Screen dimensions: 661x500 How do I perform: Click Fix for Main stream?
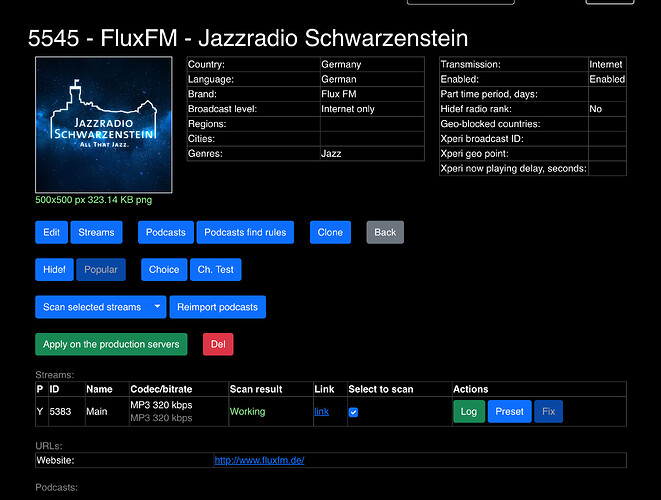[548, 411]
